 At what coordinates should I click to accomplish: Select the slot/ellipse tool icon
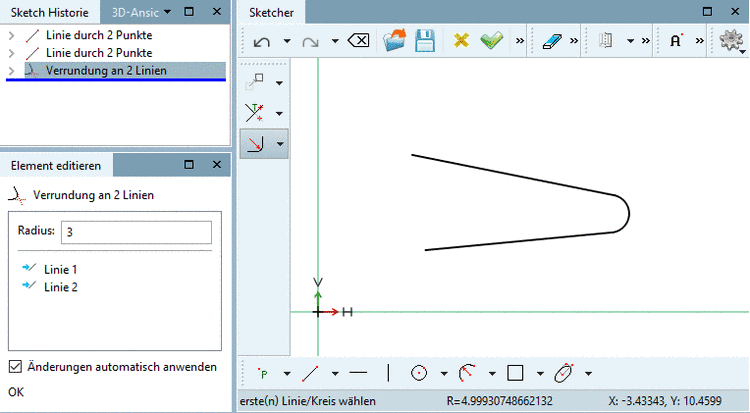click(x=563, y=373)
